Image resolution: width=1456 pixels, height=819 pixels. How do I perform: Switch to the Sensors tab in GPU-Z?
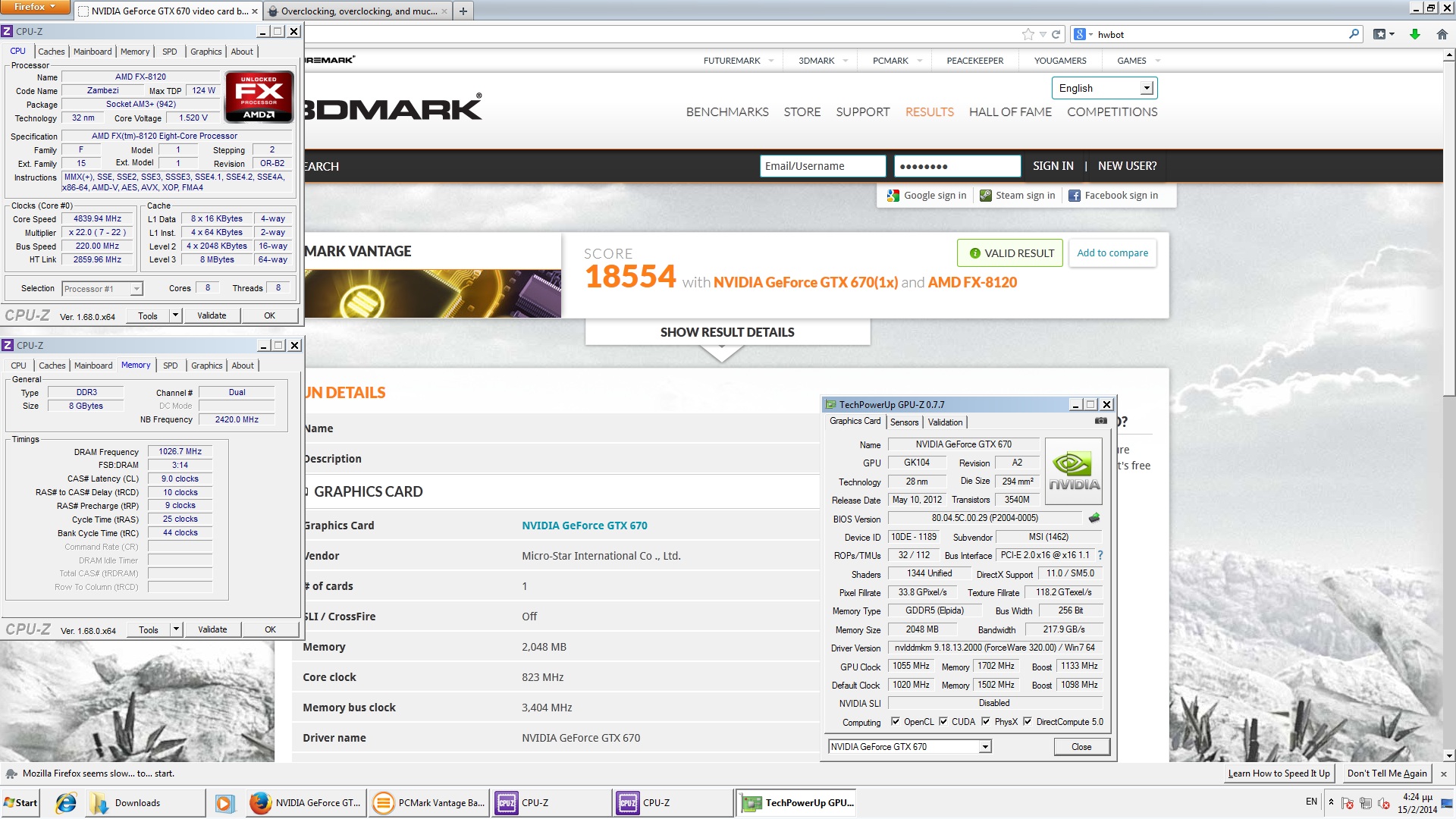[904, 422]
